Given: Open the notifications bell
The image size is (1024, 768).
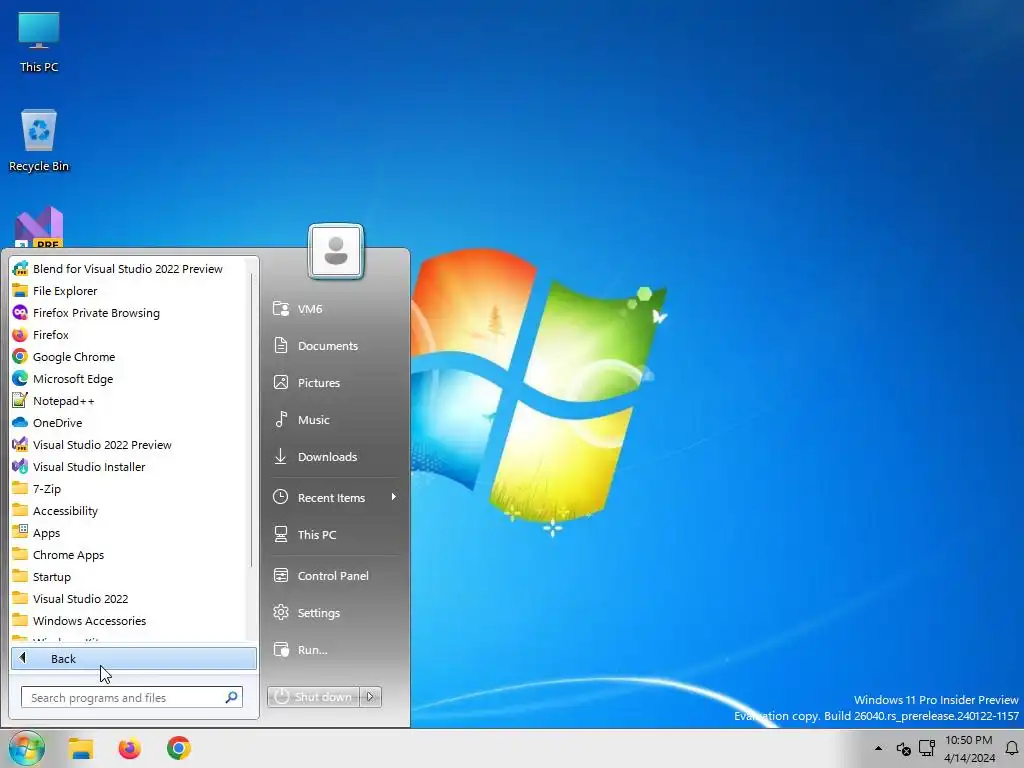Looking at the screenshot, I should pyautogui.click(x=1012, y=748).
